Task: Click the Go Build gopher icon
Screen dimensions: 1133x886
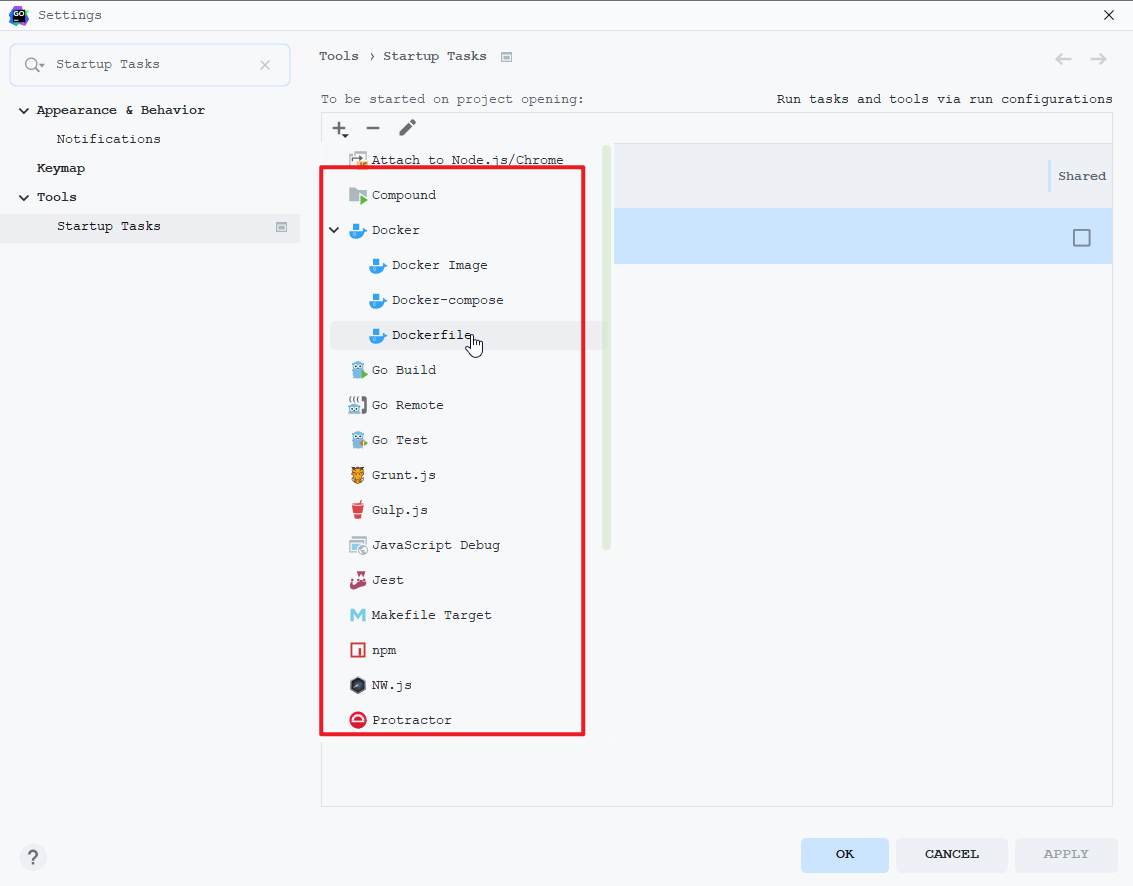Action: point(358,370)
